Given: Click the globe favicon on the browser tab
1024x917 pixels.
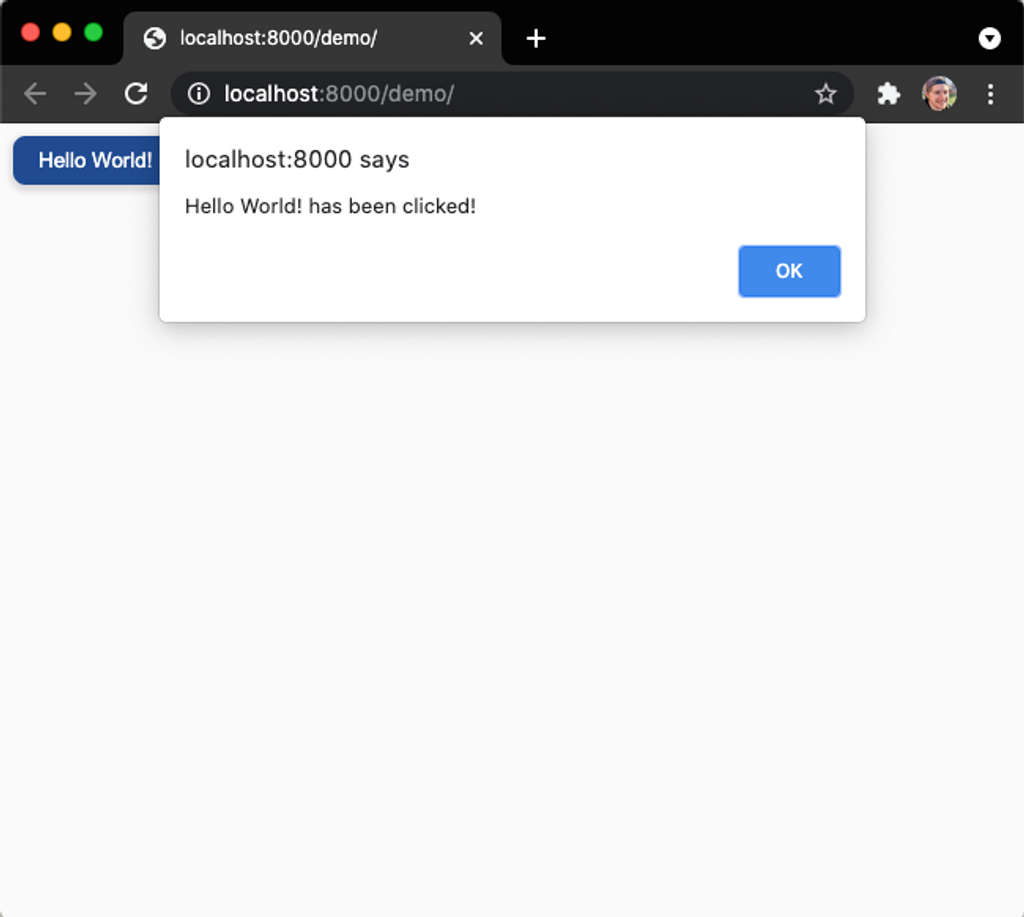Looking at the screenshot, I should point(153,39).
